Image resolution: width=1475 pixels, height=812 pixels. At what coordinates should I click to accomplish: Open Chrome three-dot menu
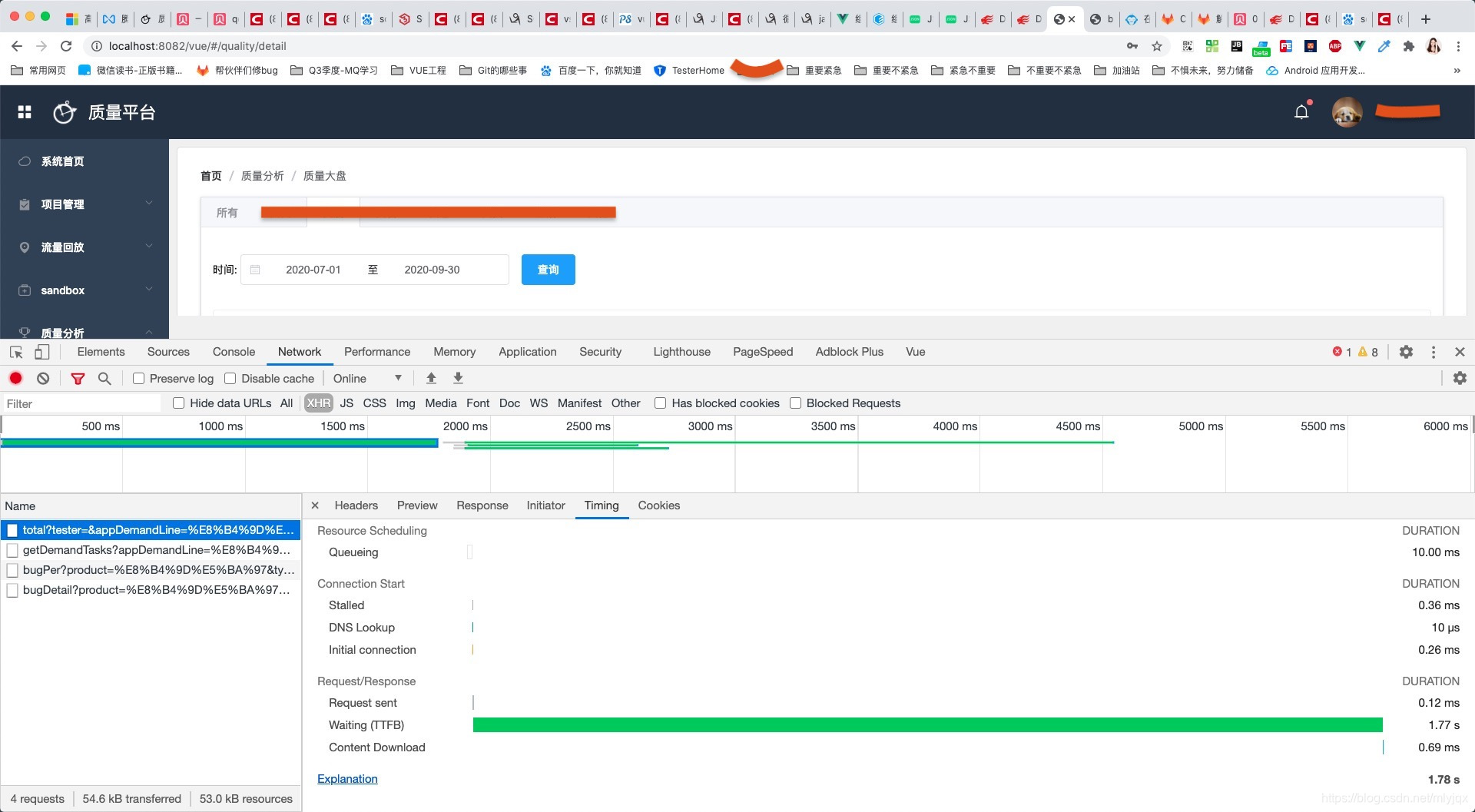1458,46
